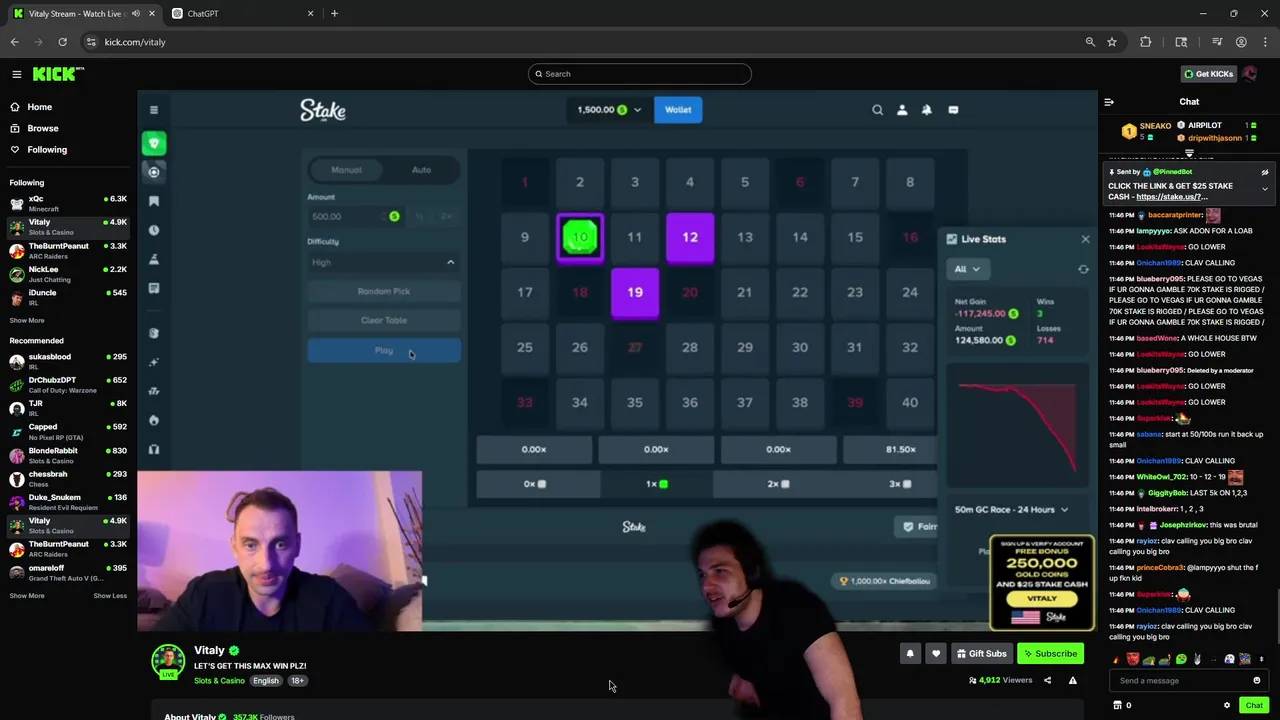Reset live stats with refresh icon

(1083, 269)
